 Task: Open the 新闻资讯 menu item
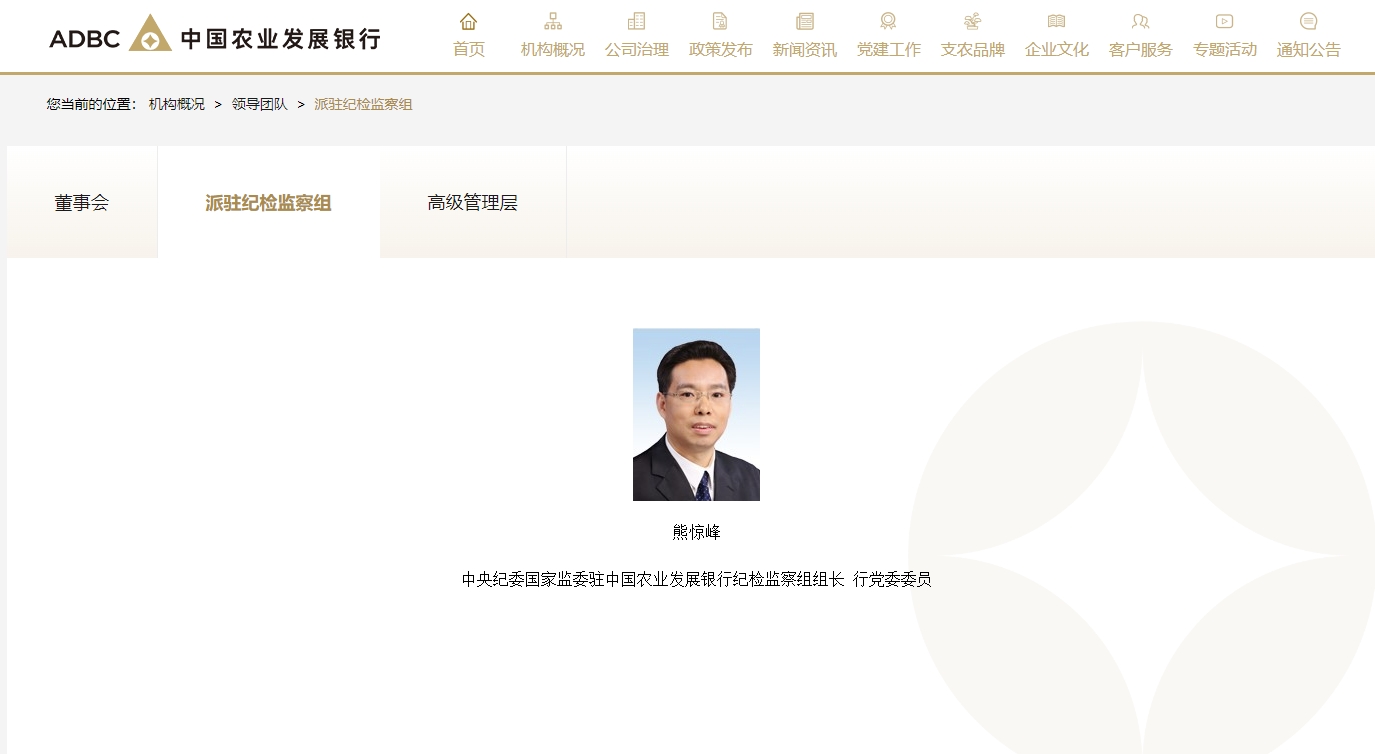[x=805, y=49]
